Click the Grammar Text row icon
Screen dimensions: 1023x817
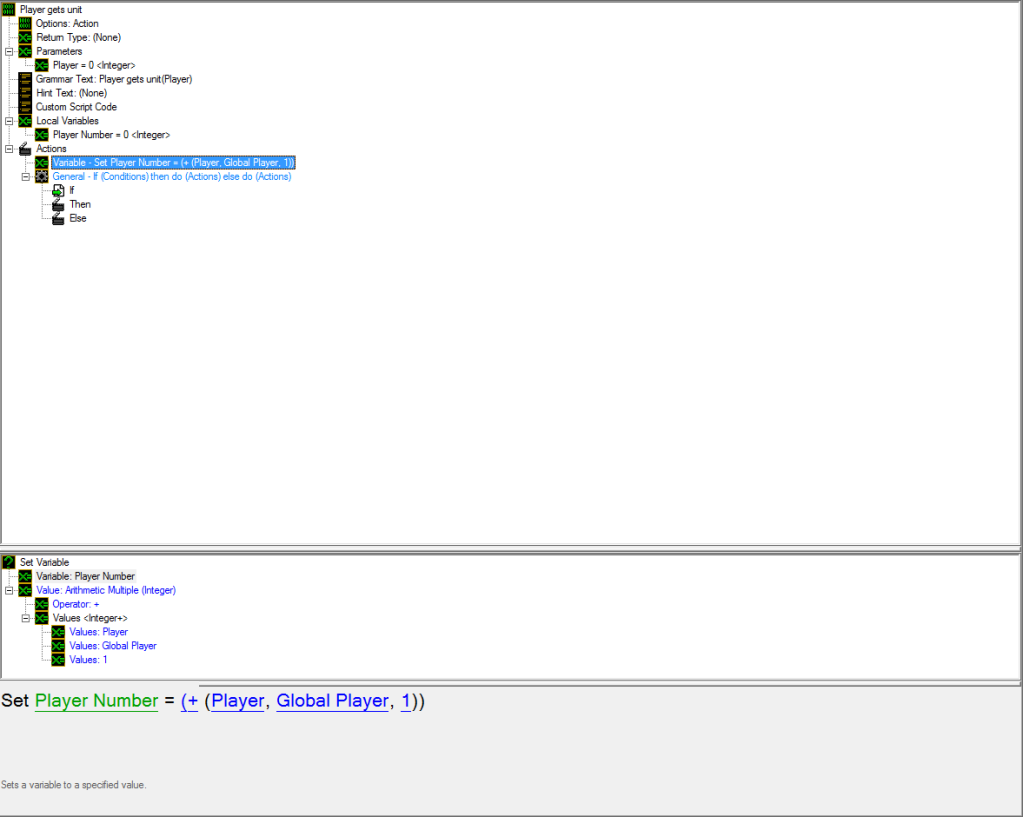[x=25, y=79]
